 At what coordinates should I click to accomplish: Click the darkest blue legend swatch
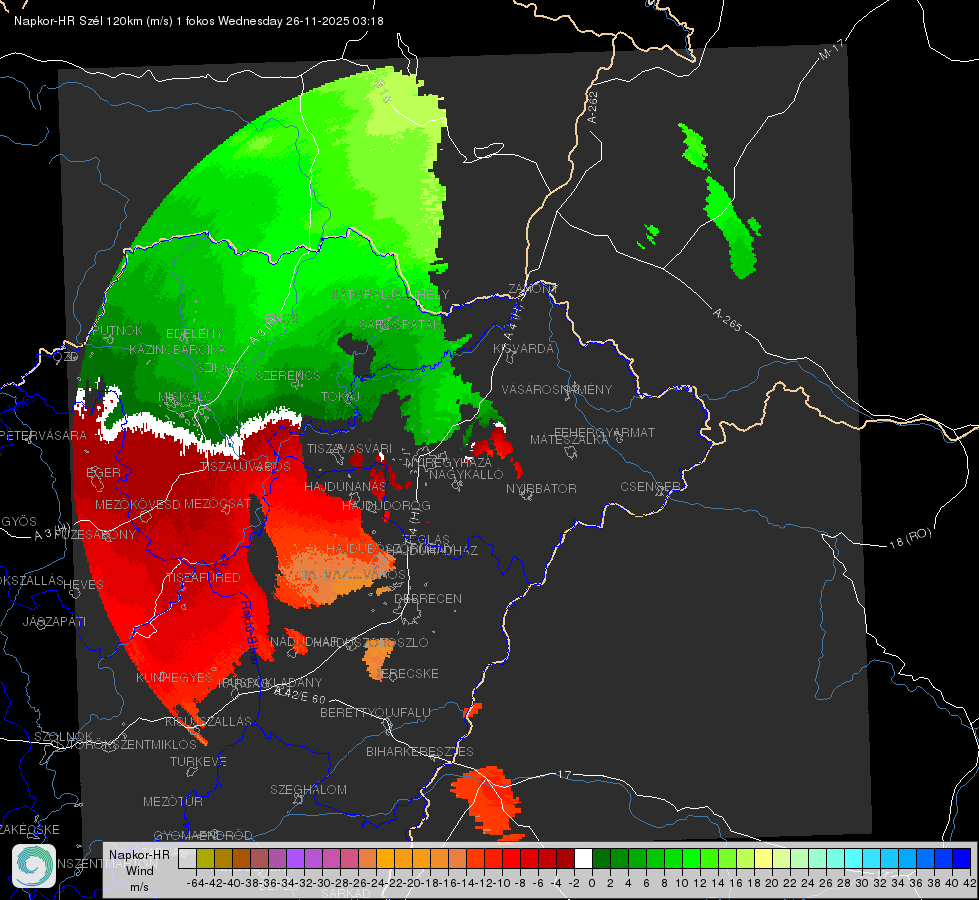point(962,859)
